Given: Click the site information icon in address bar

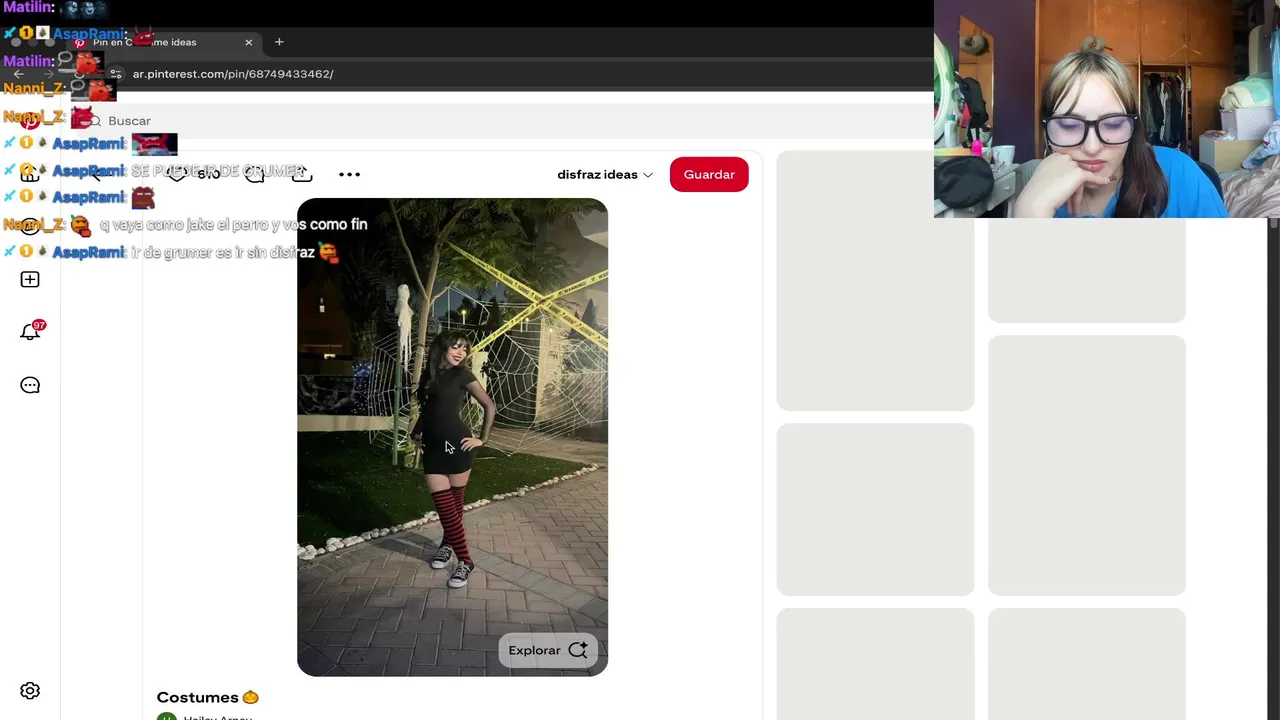Looking at the screenshot, I should [116, 74].
